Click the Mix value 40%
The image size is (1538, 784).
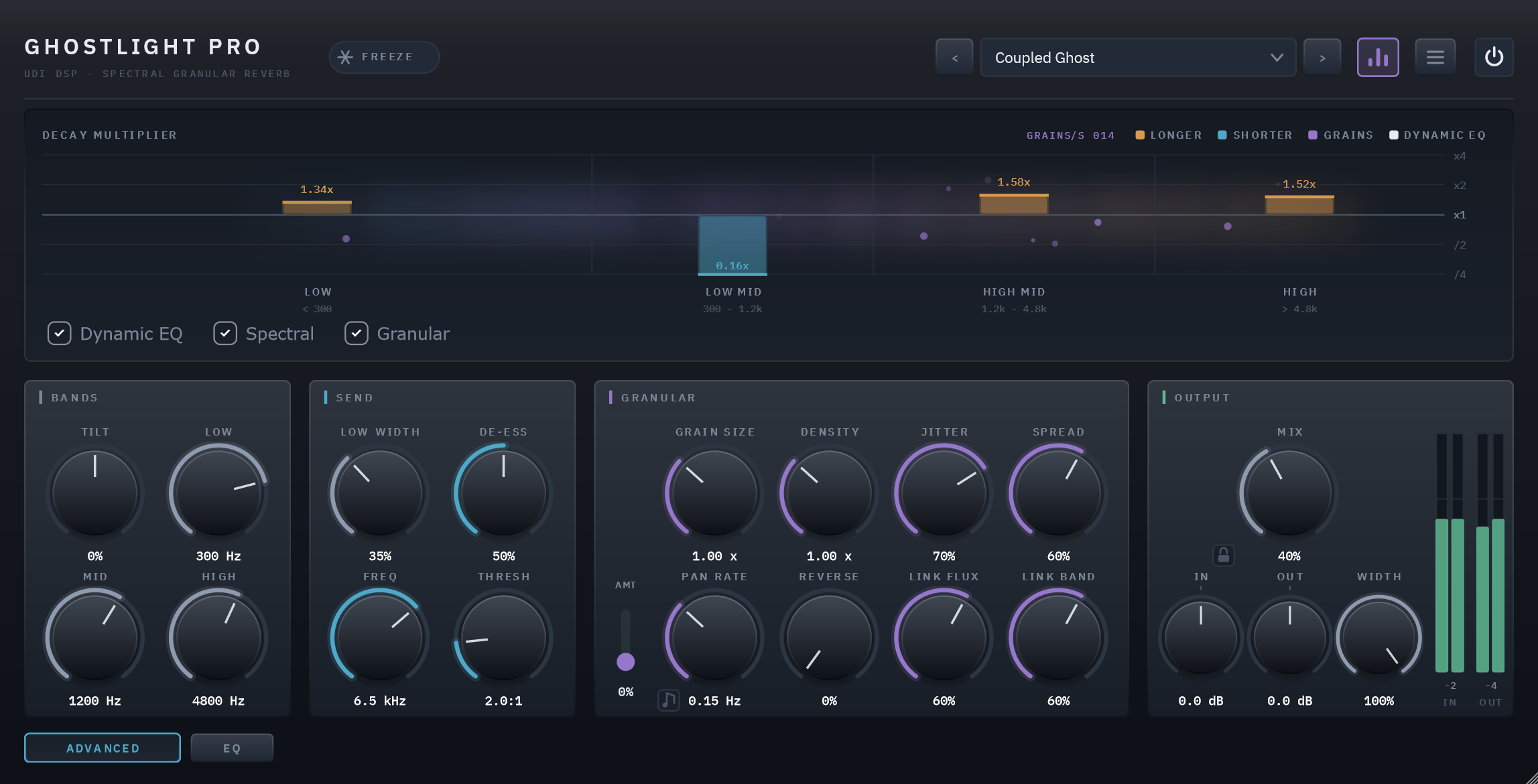pos(1289,556)
